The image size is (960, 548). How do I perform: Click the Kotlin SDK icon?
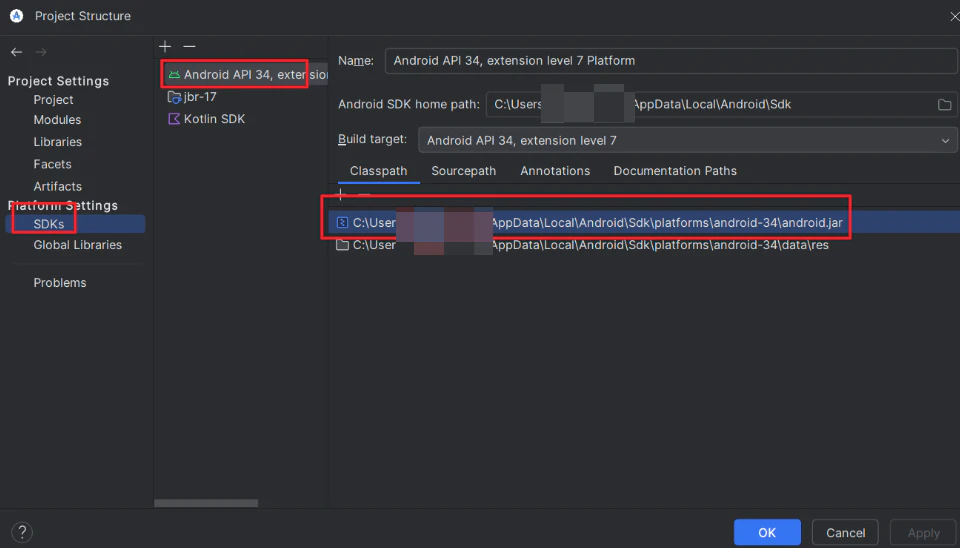point(174,119)
